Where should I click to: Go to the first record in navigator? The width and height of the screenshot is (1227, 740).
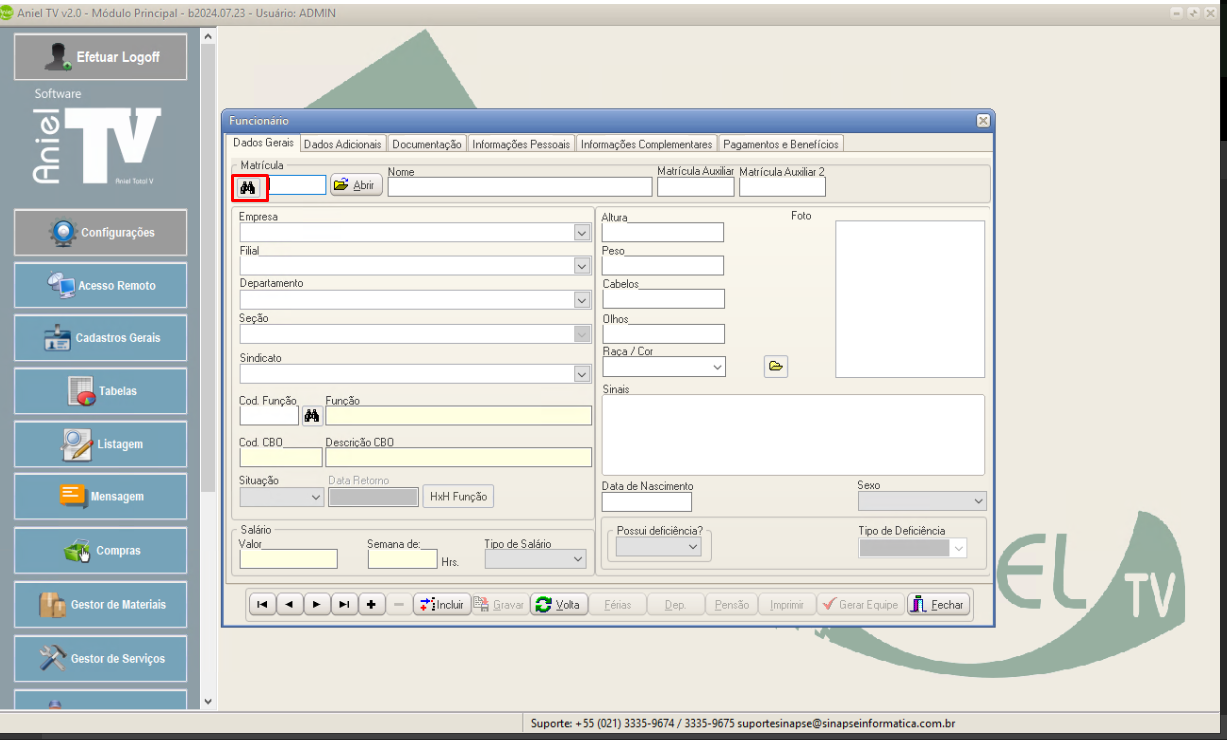[x=262, y=605]
